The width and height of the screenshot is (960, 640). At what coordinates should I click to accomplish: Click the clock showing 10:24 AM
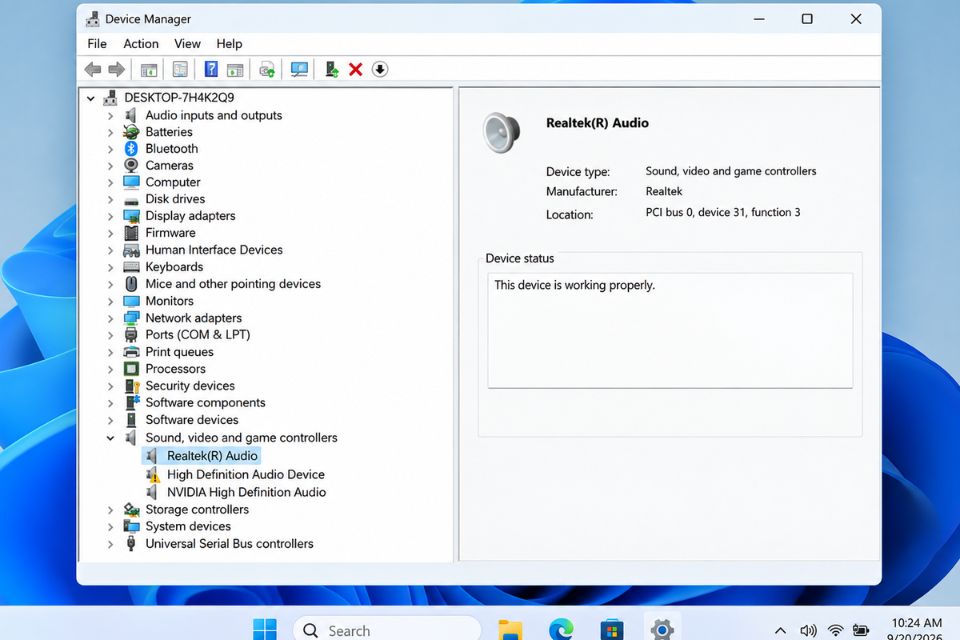[x=917, y=623]
